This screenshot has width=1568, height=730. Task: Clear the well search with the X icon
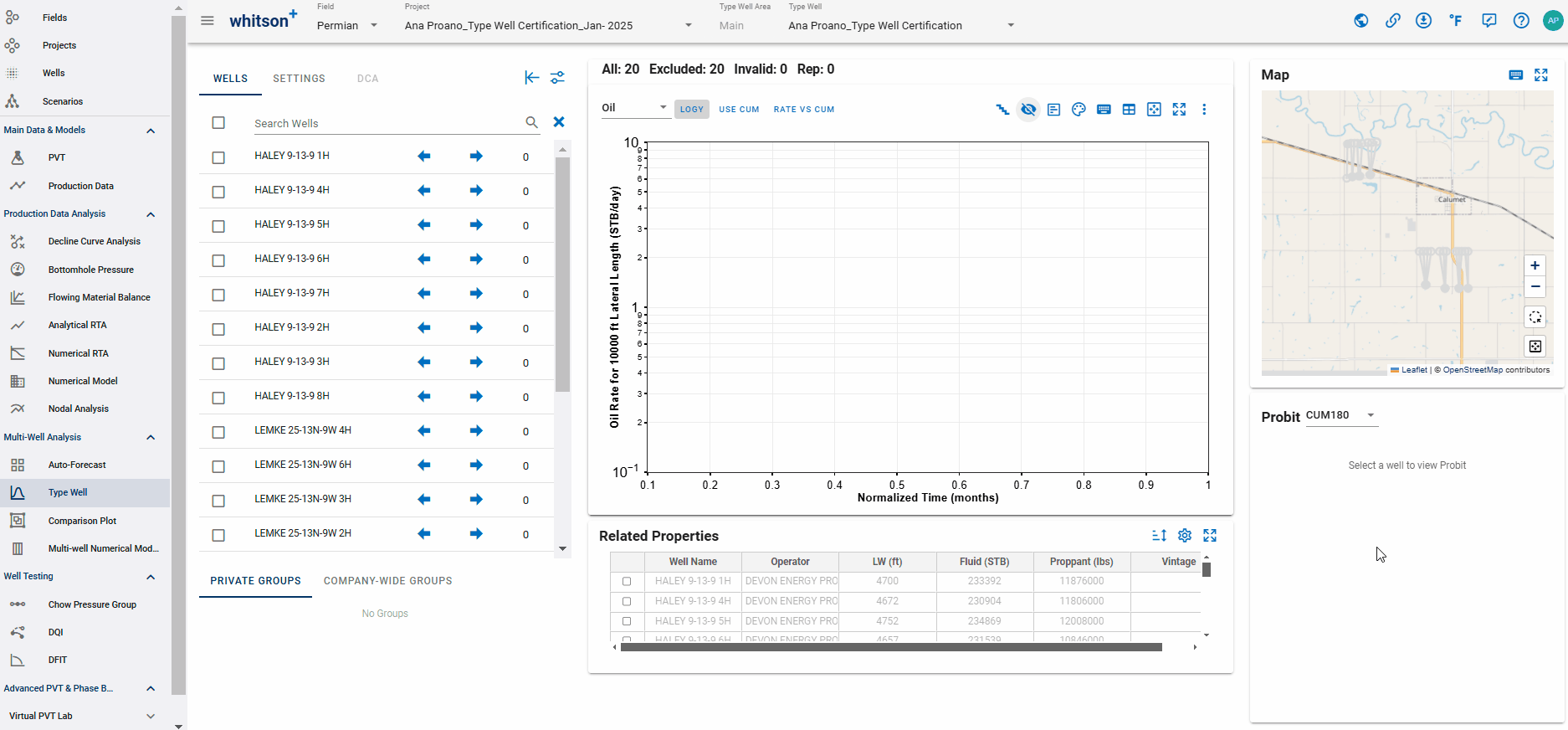click(x=559, y=122)
